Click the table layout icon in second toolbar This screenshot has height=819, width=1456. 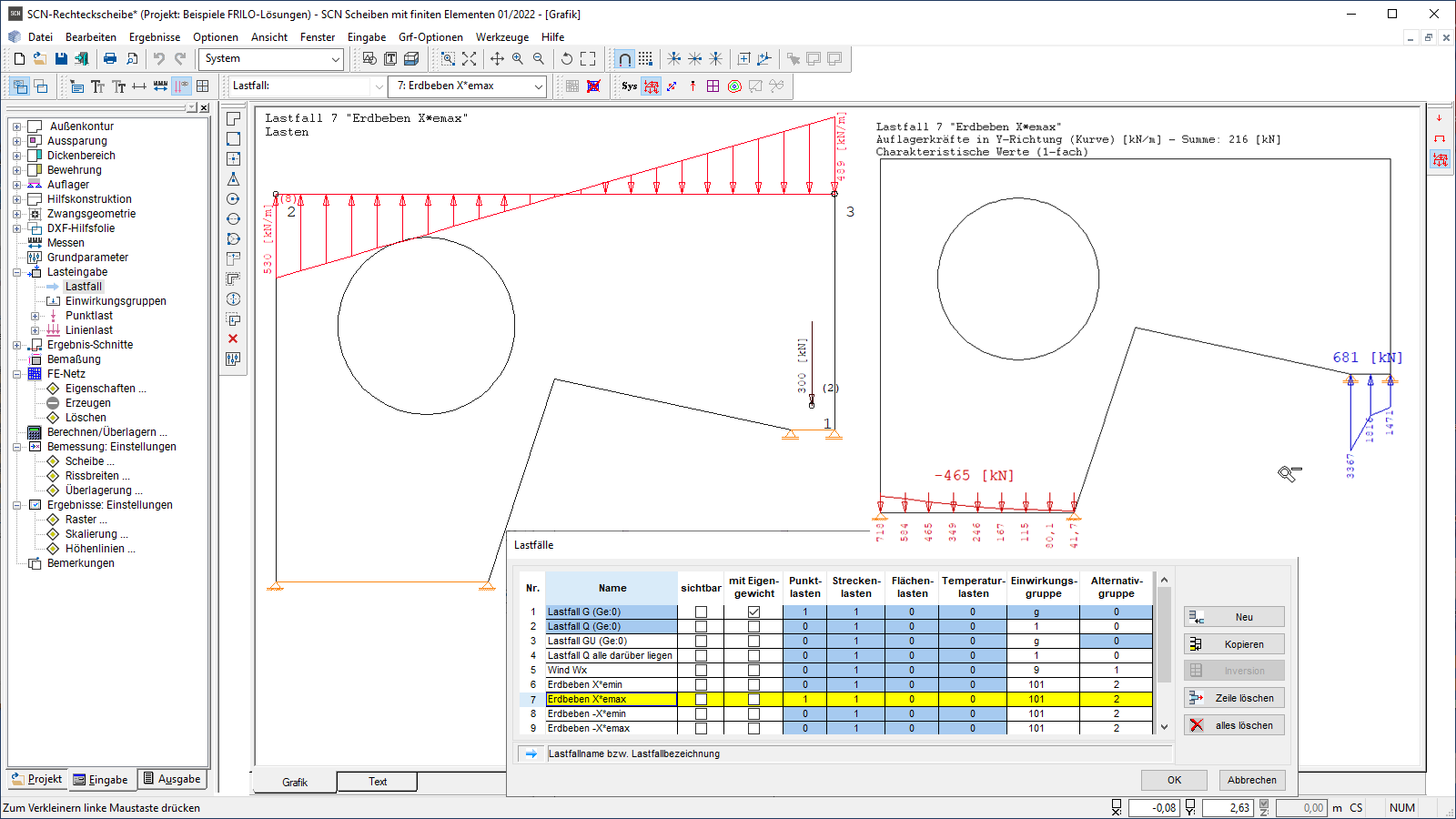pos(203,86)
